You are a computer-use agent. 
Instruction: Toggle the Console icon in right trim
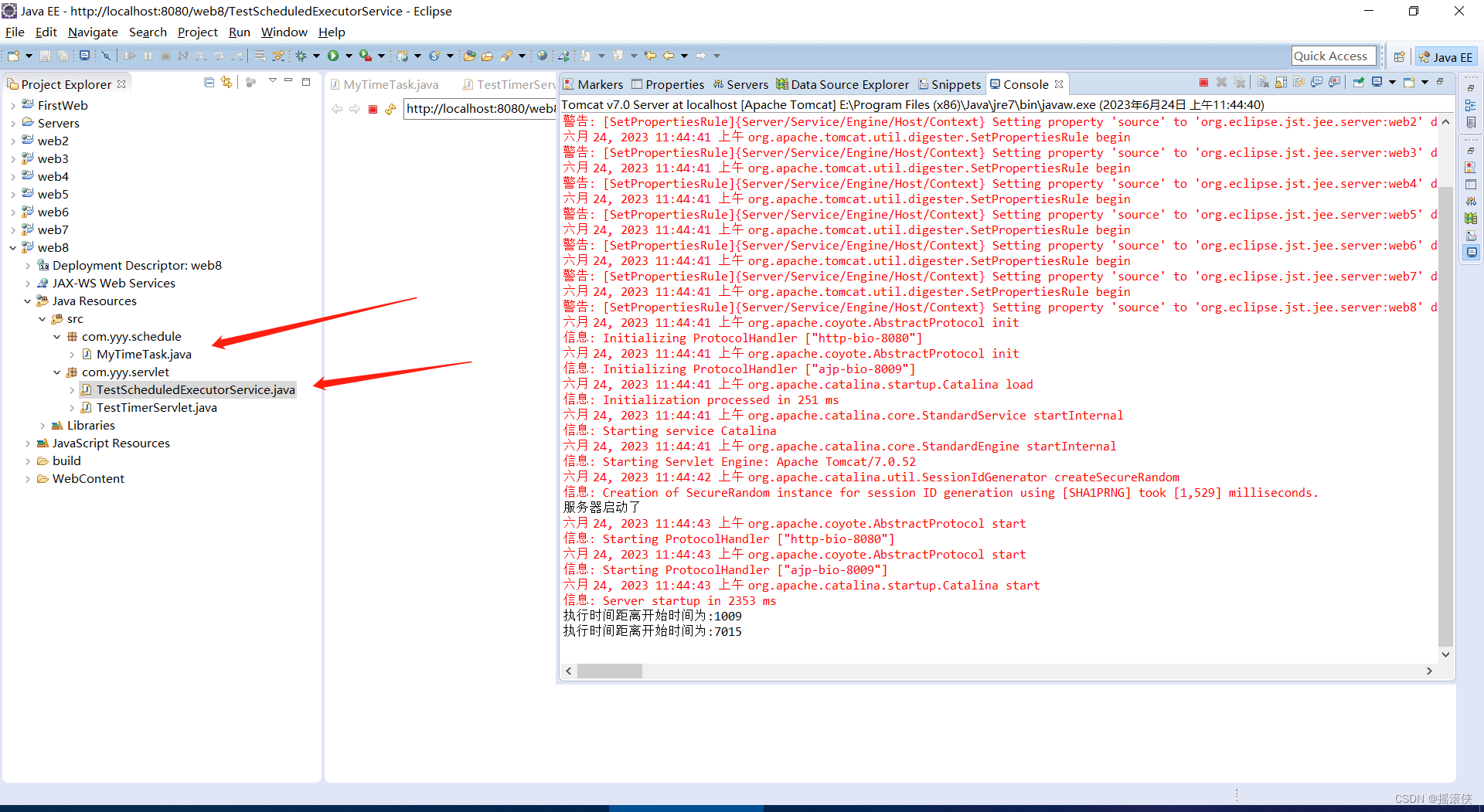click(x=1471, y=252)
